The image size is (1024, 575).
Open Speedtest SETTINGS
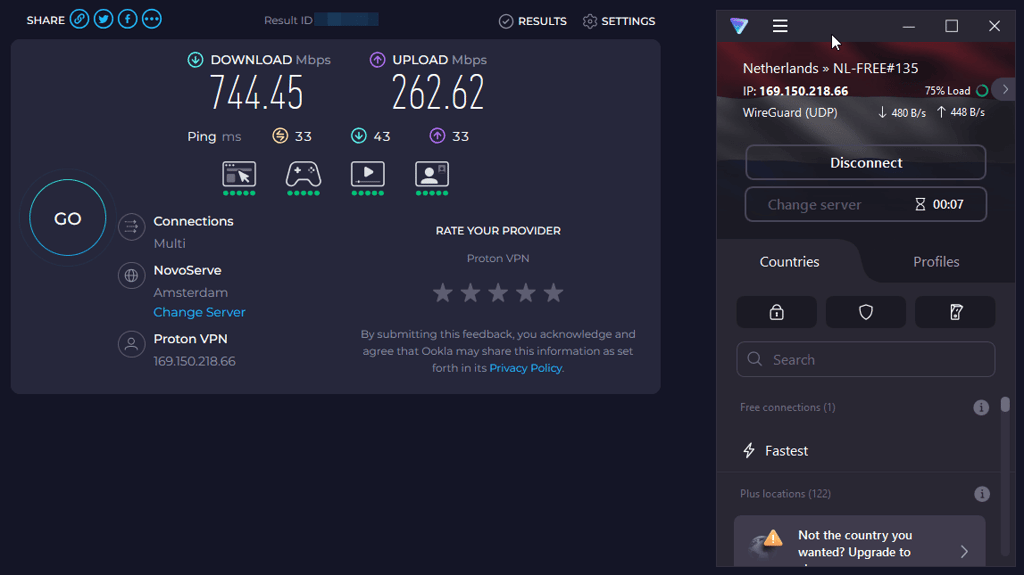coord(618,21)
